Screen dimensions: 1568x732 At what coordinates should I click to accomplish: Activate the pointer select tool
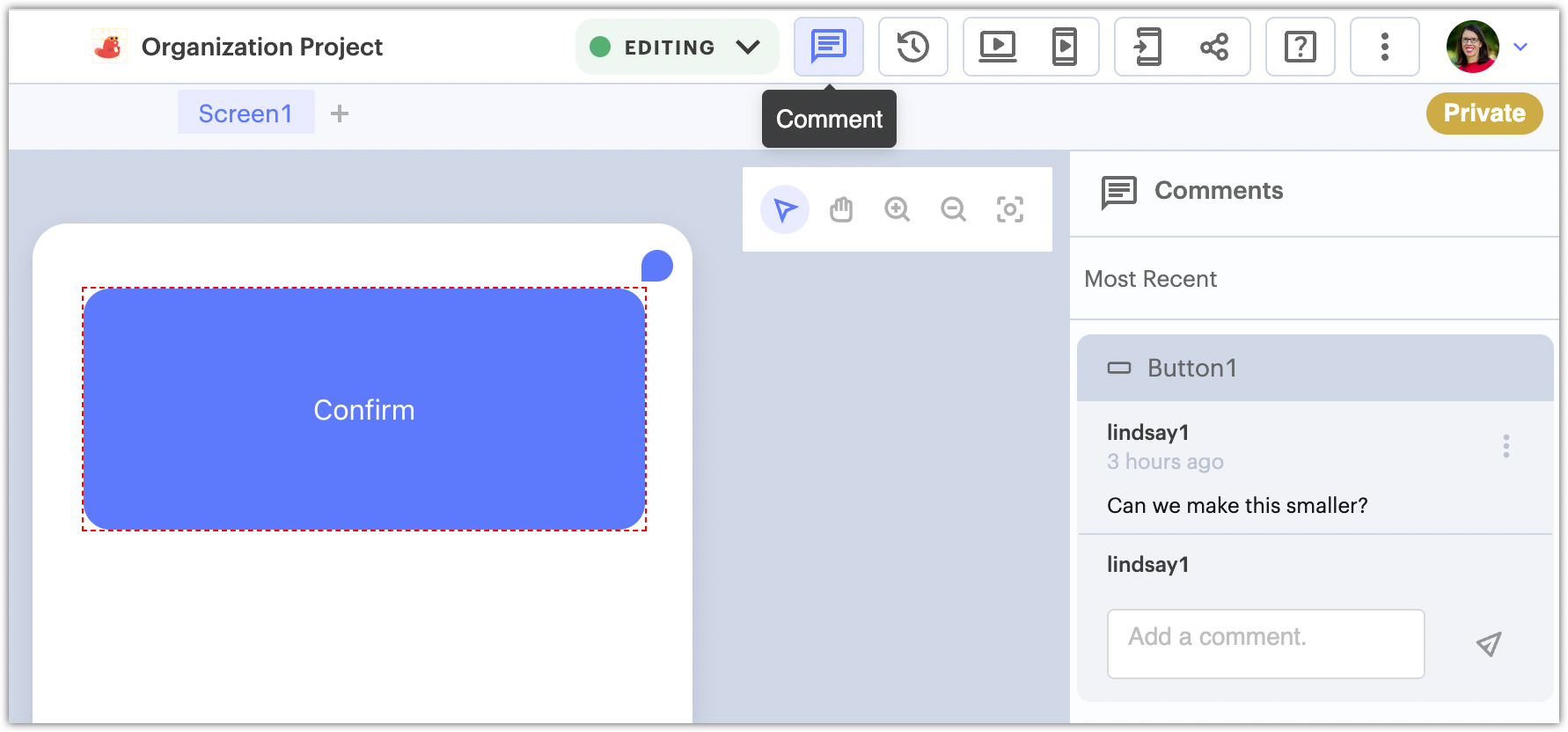coord(785,209)
